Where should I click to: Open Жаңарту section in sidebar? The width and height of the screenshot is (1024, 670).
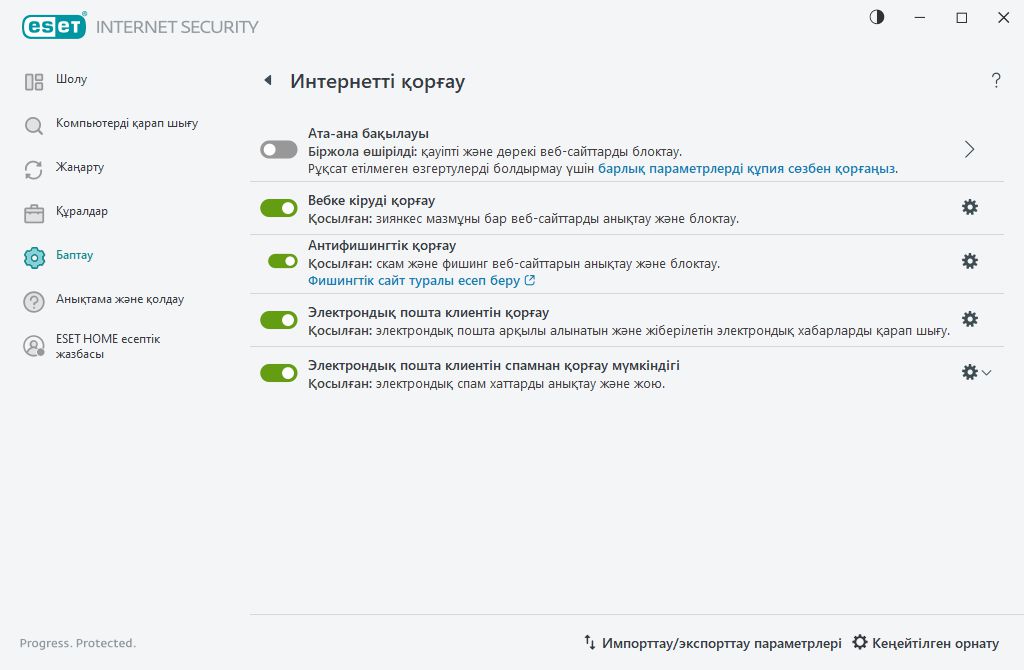point(80,168)
